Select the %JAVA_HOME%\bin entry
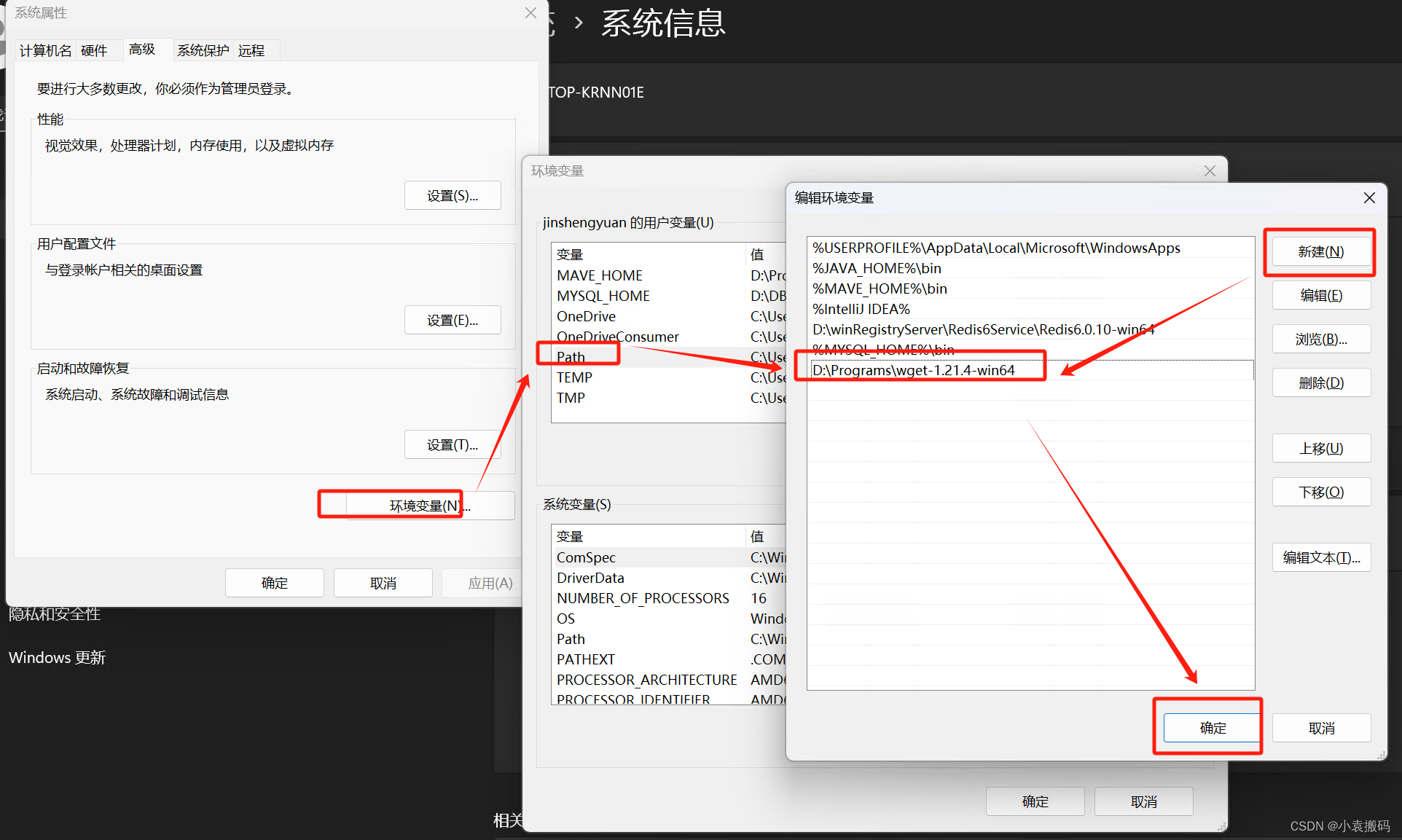 [x=877, y=267]
